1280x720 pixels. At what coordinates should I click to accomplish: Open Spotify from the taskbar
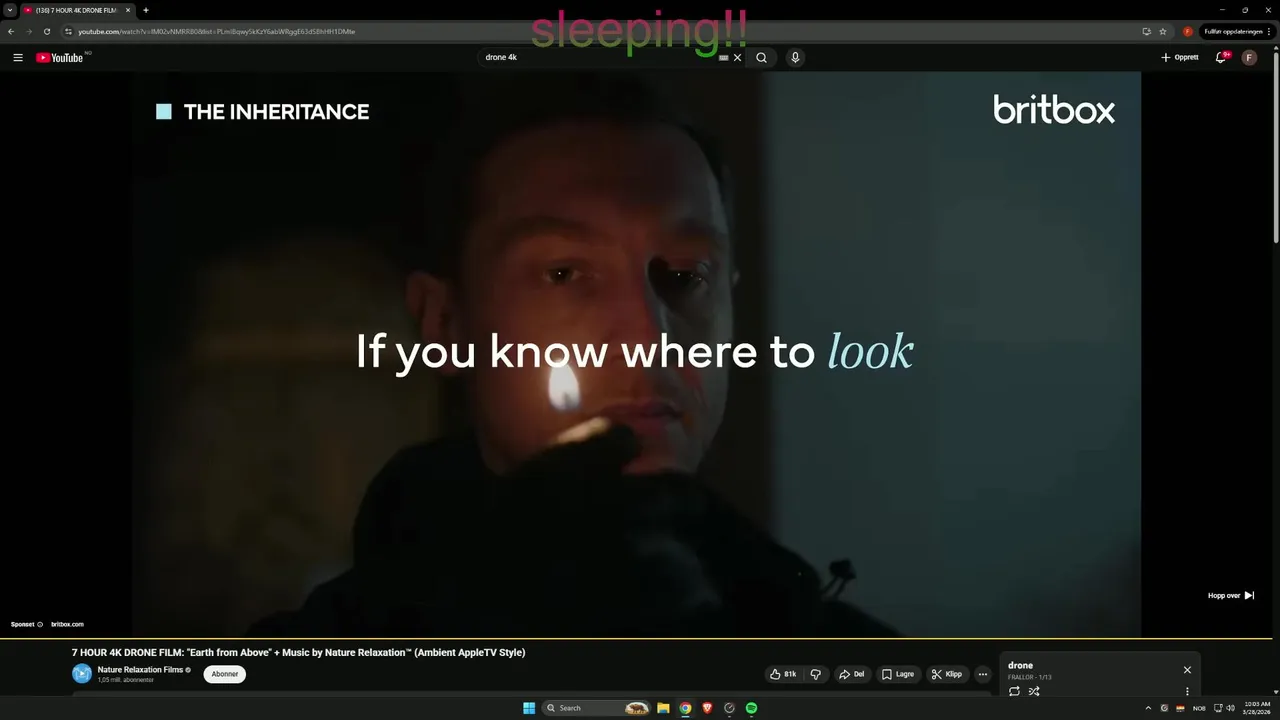pos(751,708)
